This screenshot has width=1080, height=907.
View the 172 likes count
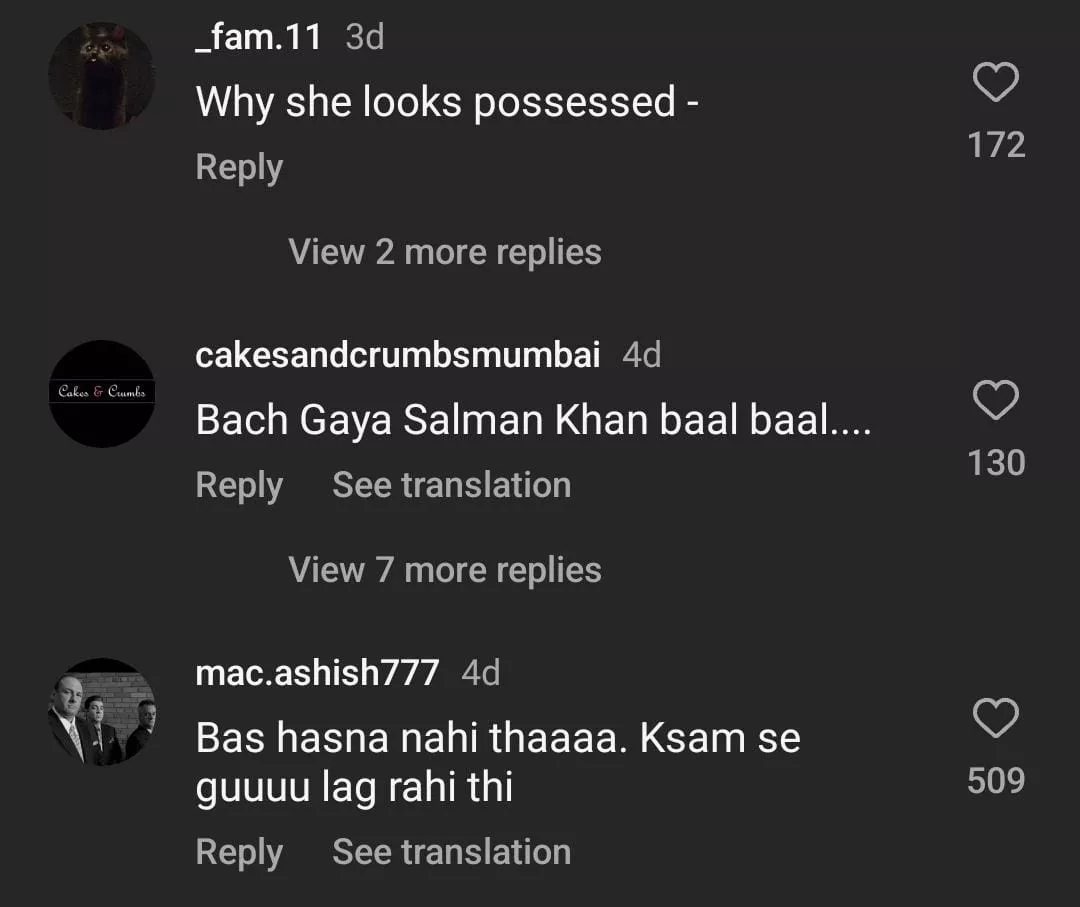click(996, 145)
